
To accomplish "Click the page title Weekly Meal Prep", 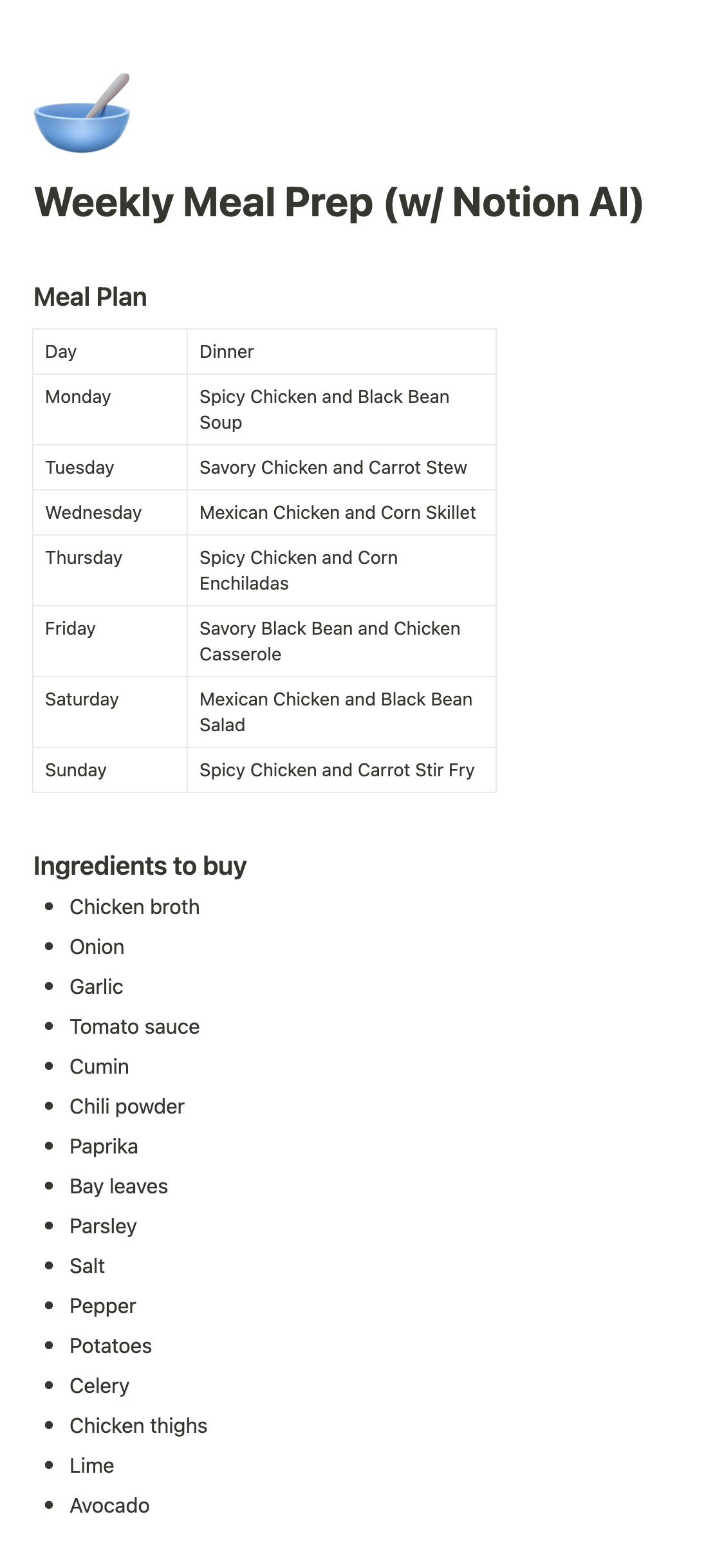I will coord(339,203).
